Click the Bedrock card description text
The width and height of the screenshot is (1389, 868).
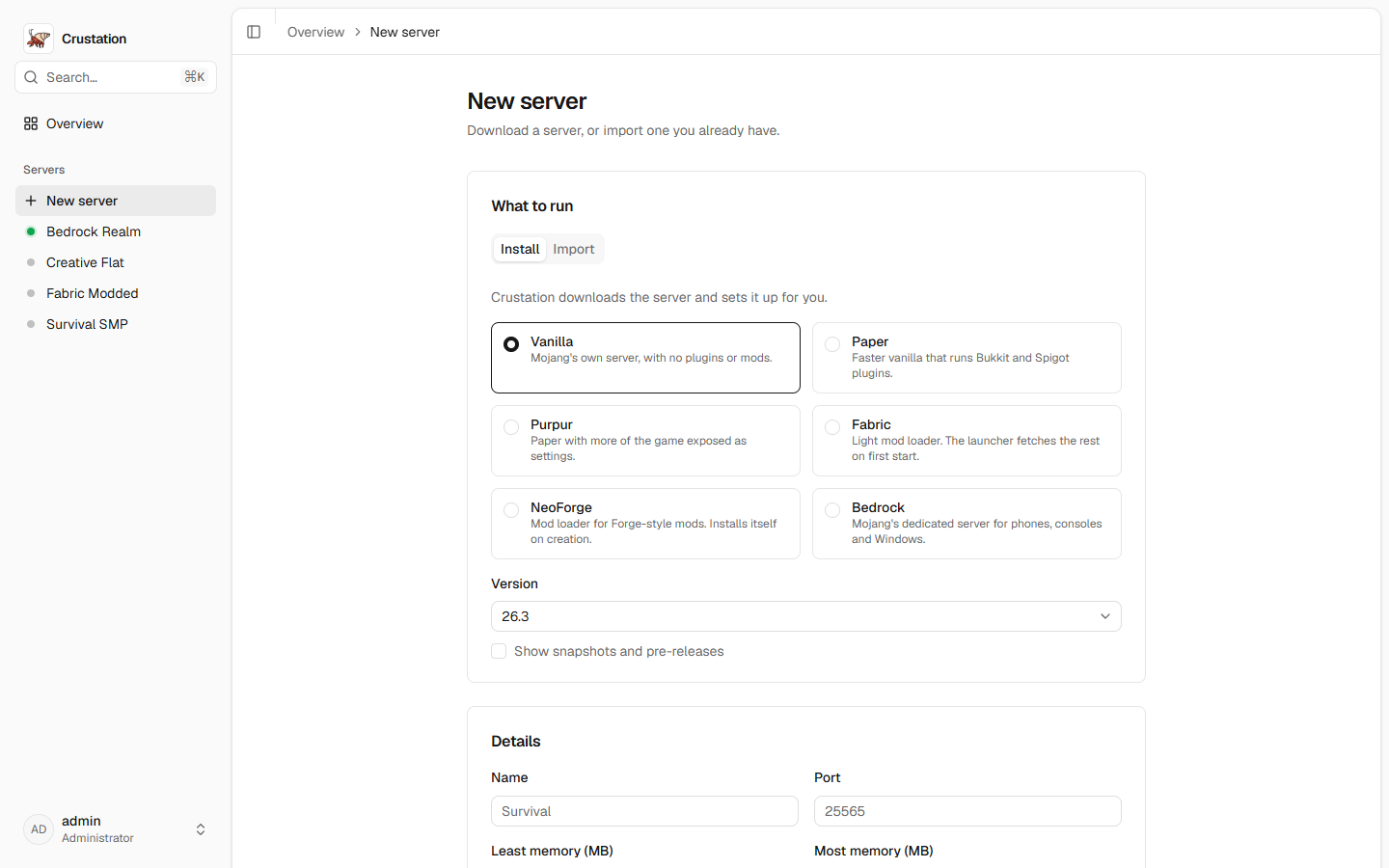click(x=976, y=531)
